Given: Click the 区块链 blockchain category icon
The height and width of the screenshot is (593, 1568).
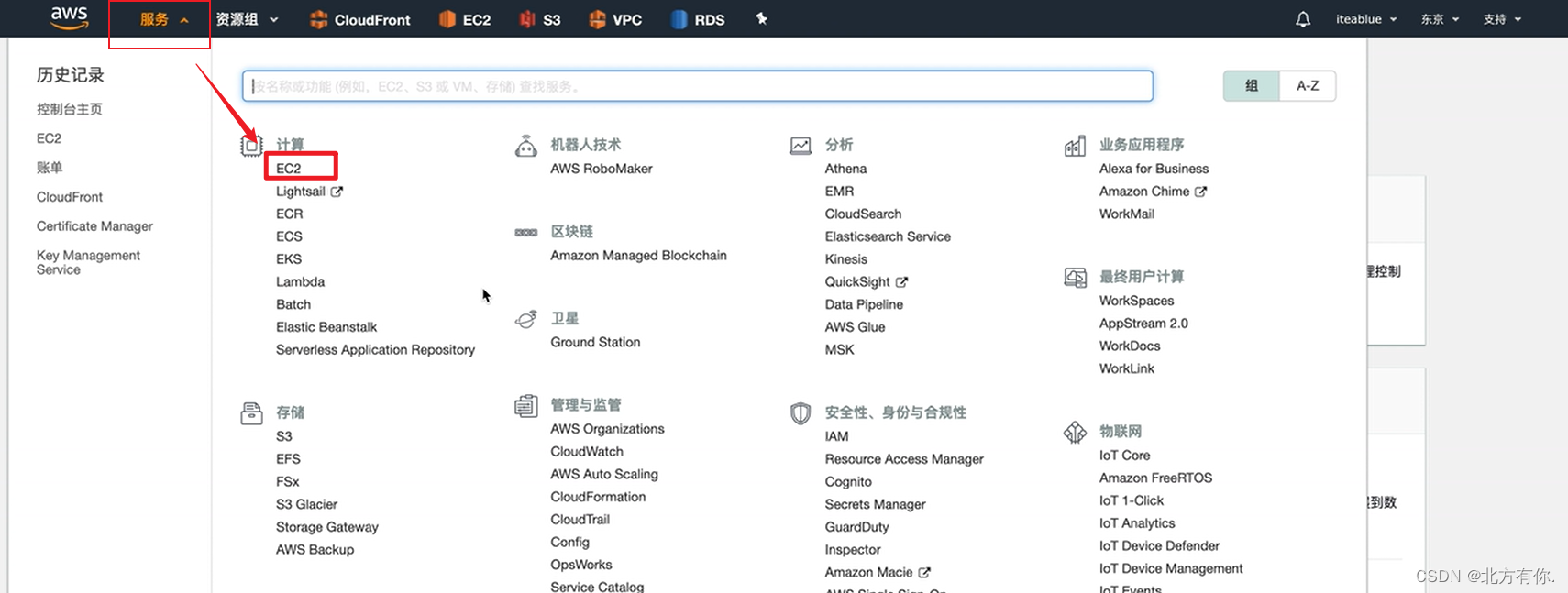Looking at the screenshot, I should pyautogui.click(x=525, y=232).
